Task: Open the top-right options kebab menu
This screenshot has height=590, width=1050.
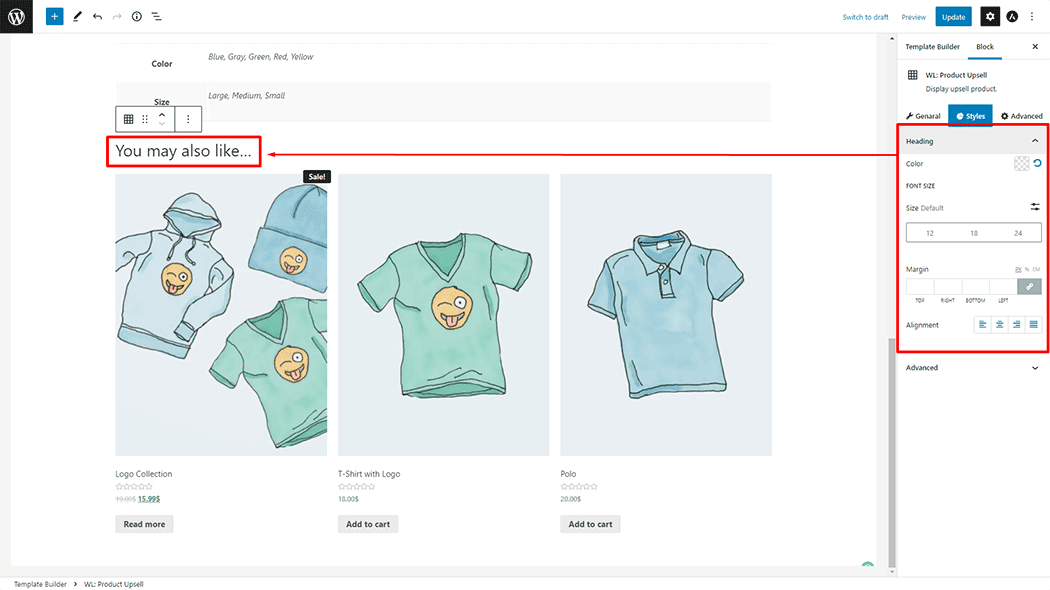Action: [1032, 17]
